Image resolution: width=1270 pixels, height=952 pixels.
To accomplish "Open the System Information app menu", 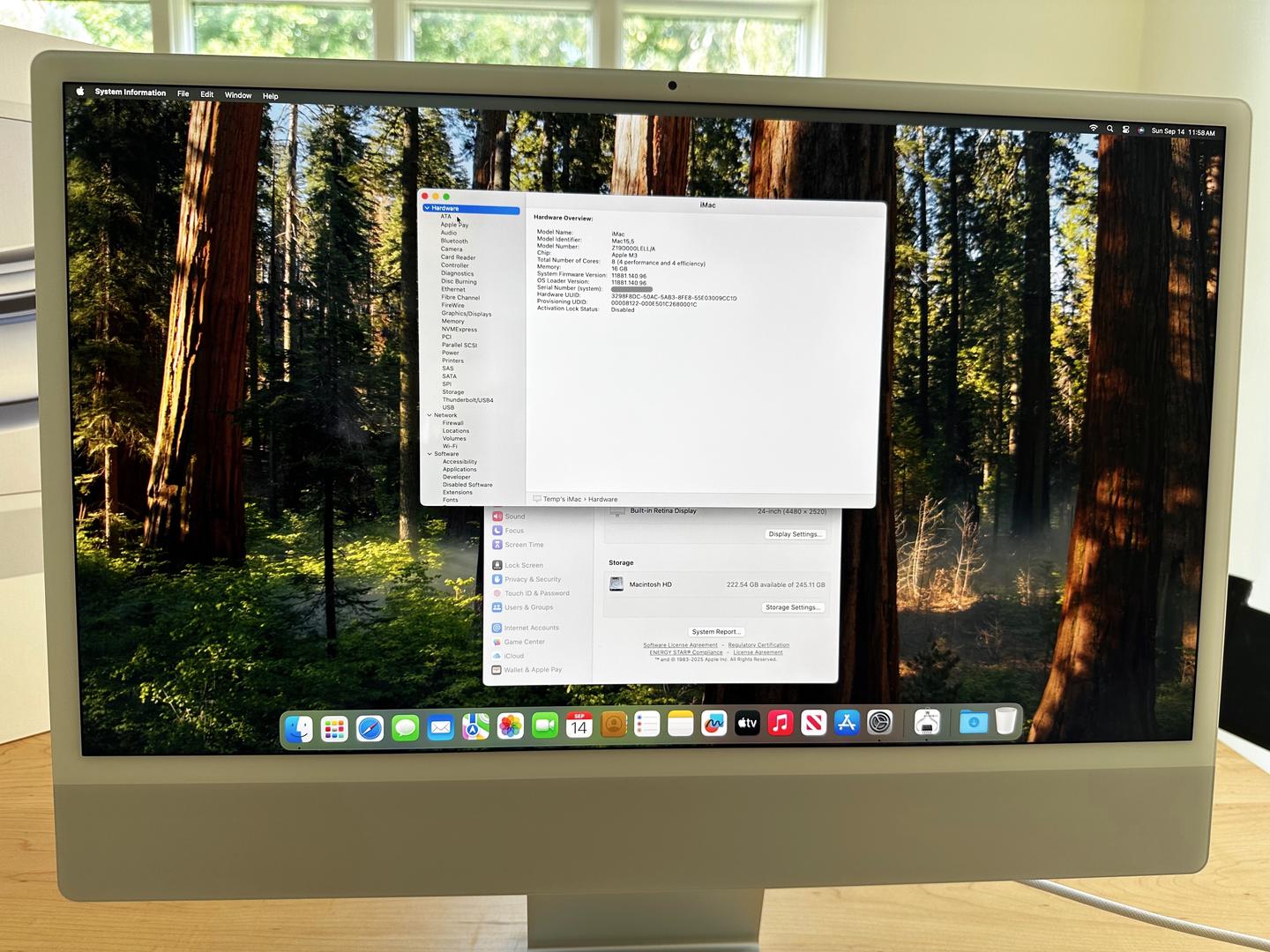I will (x=131, y=93).
